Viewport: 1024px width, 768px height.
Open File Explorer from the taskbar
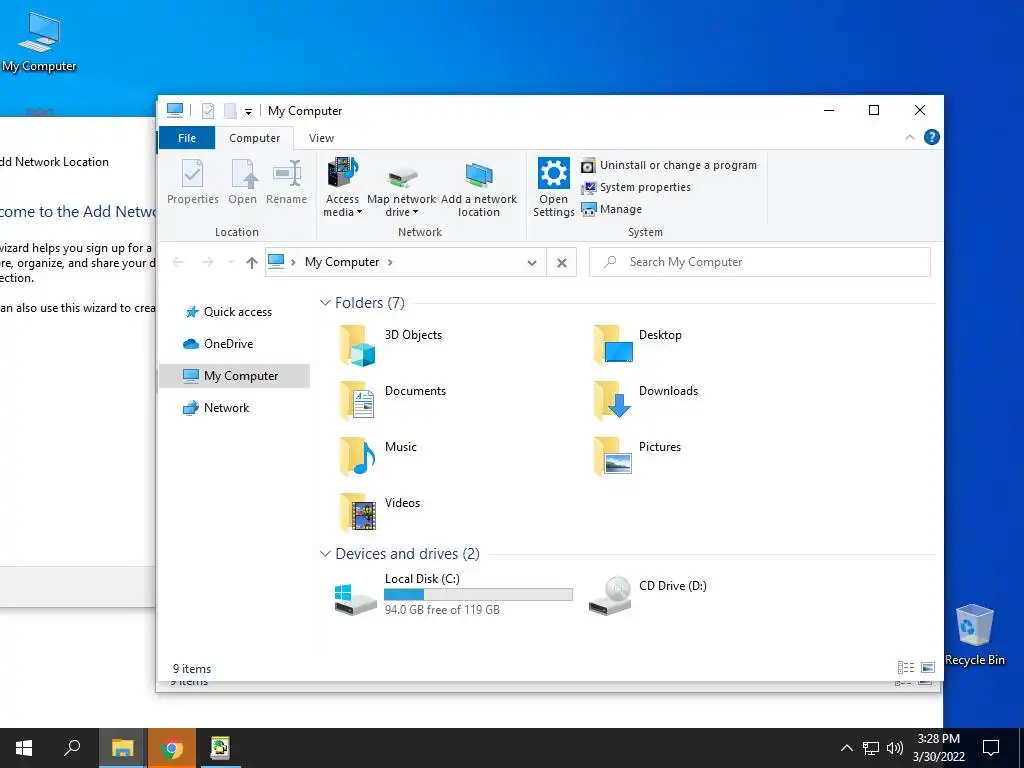122,748
